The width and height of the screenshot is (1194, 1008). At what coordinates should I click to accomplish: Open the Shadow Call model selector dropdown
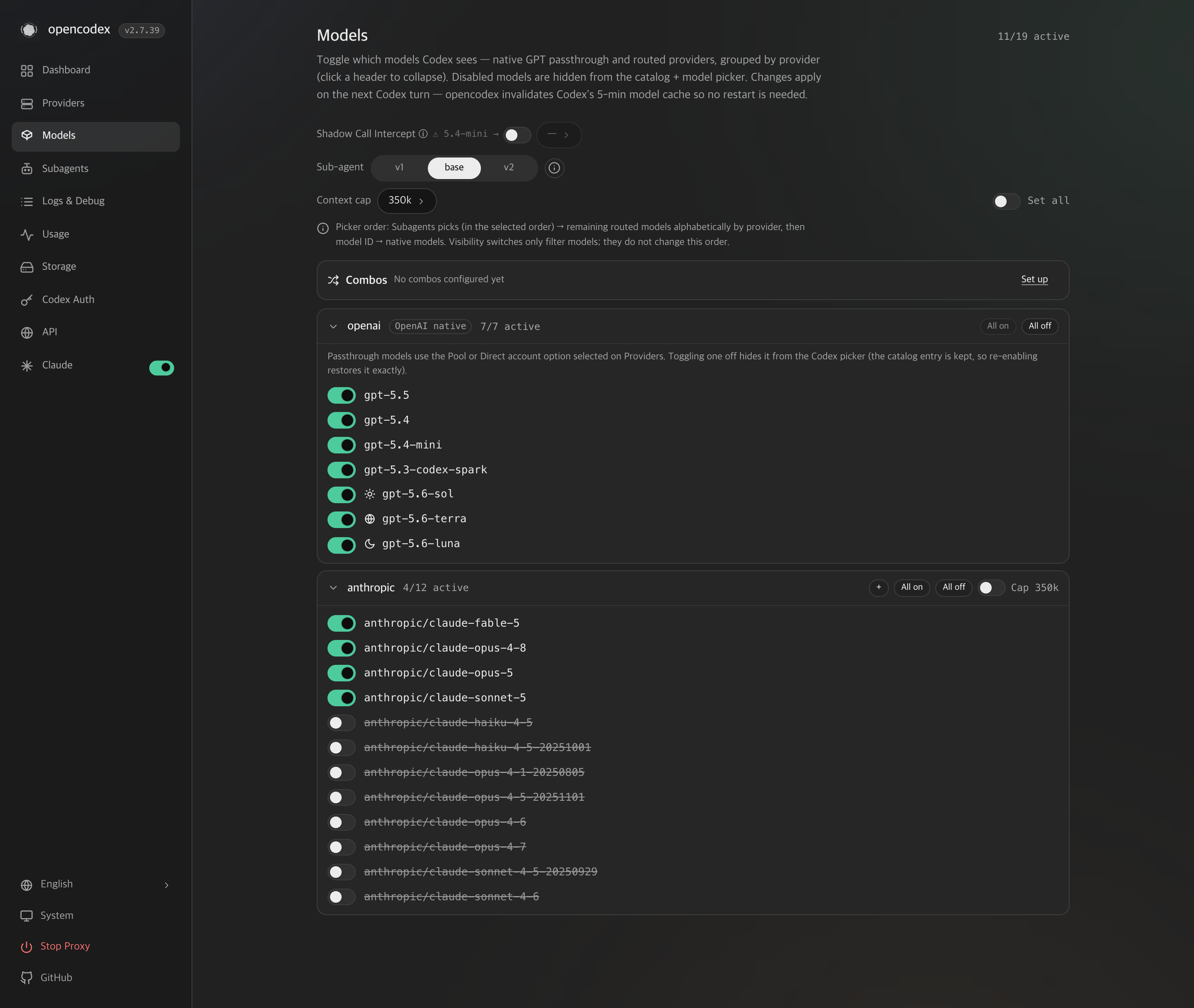point(558,135)
